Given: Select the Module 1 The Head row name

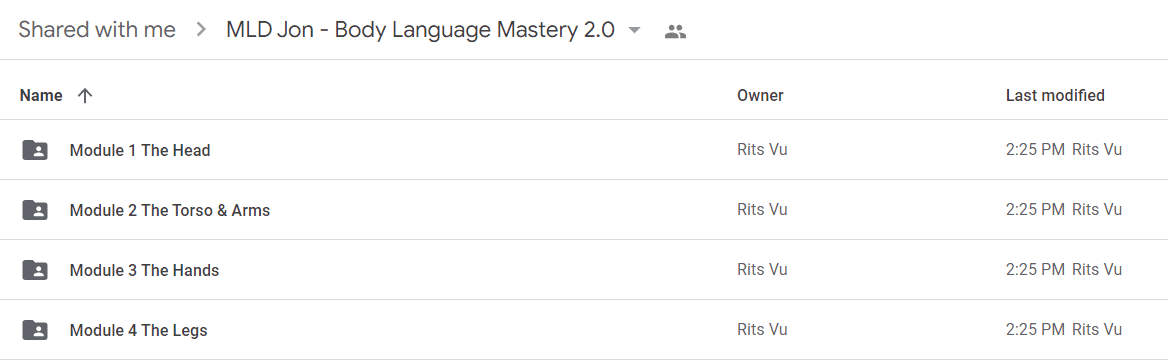Looking at the screenshot, I should point(140,150).
